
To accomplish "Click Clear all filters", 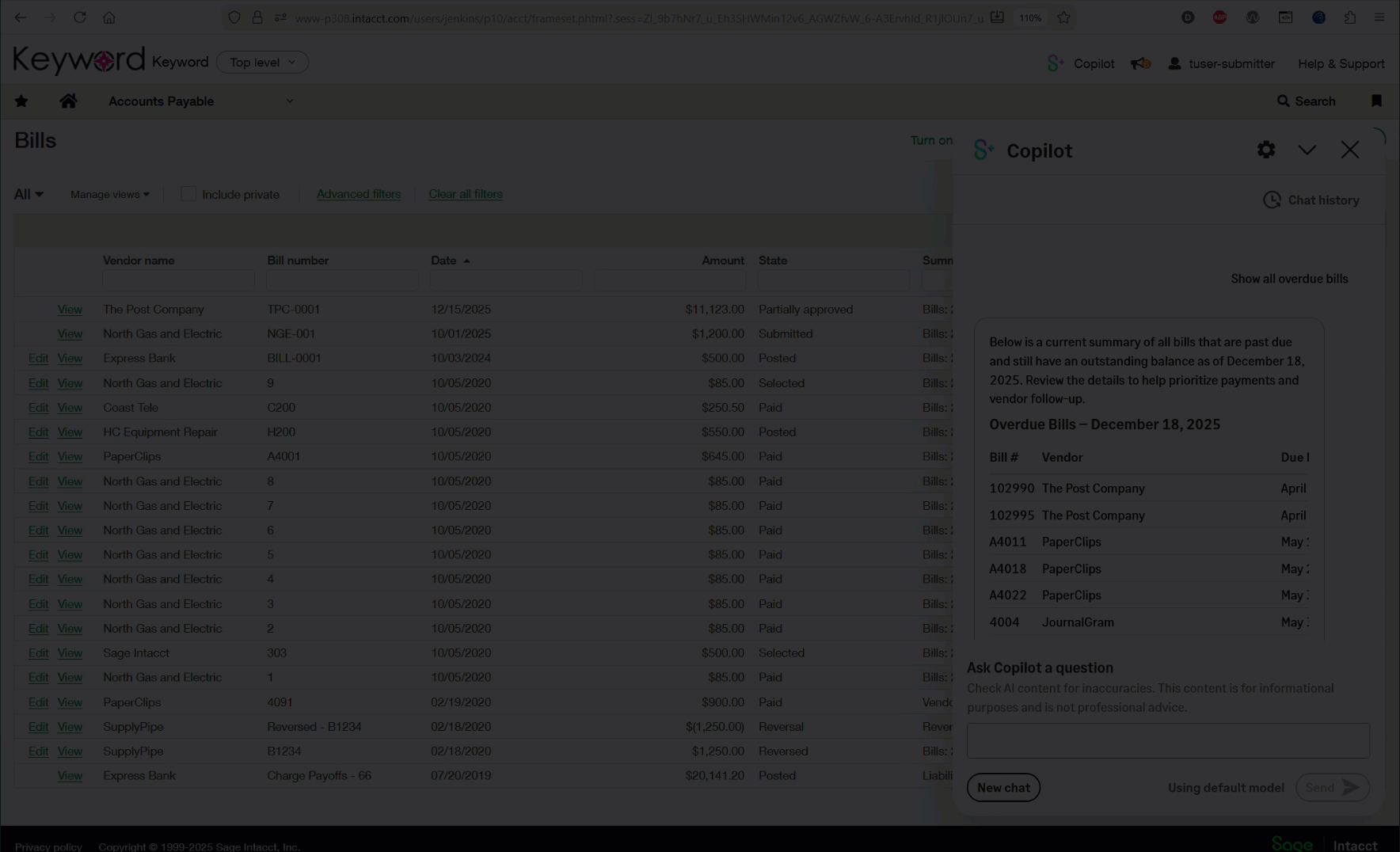I will coord(466,194).
